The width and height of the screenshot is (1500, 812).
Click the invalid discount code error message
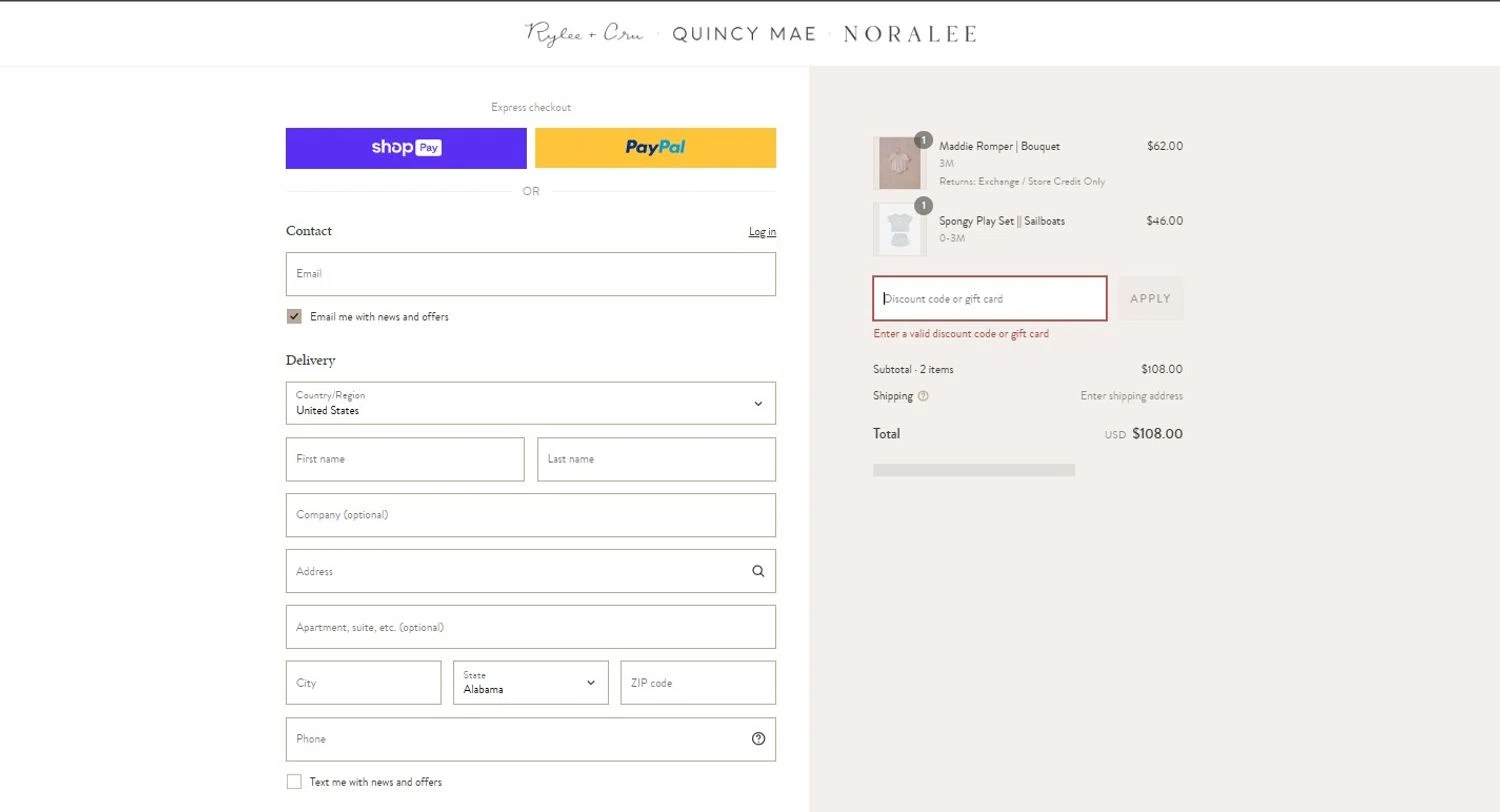coord(961,334)
